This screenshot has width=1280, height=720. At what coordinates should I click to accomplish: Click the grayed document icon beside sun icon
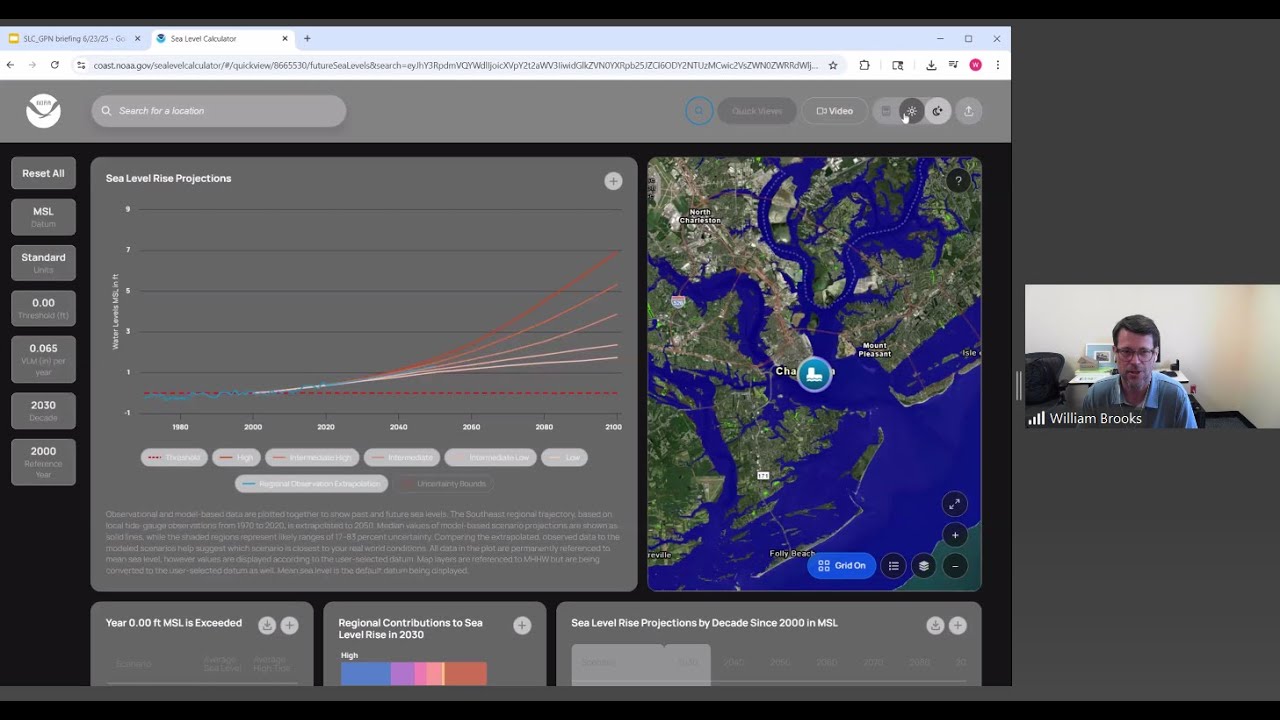[x=885, y=111]
